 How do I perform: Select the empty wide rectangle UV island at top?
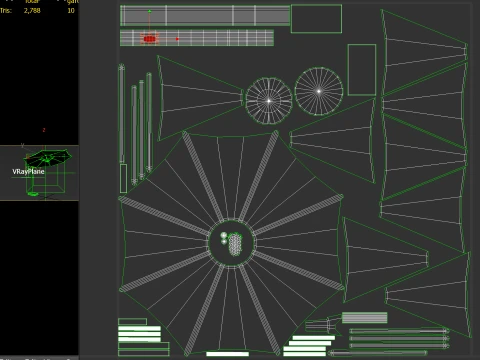[x=316, y=19]
